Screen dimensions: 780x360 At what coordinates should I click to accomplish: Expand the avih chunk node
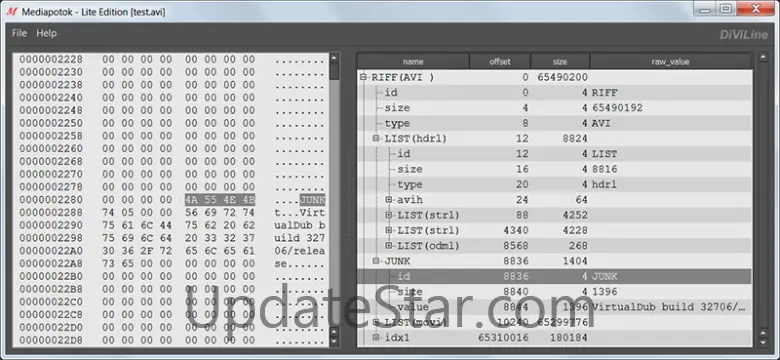389,199
